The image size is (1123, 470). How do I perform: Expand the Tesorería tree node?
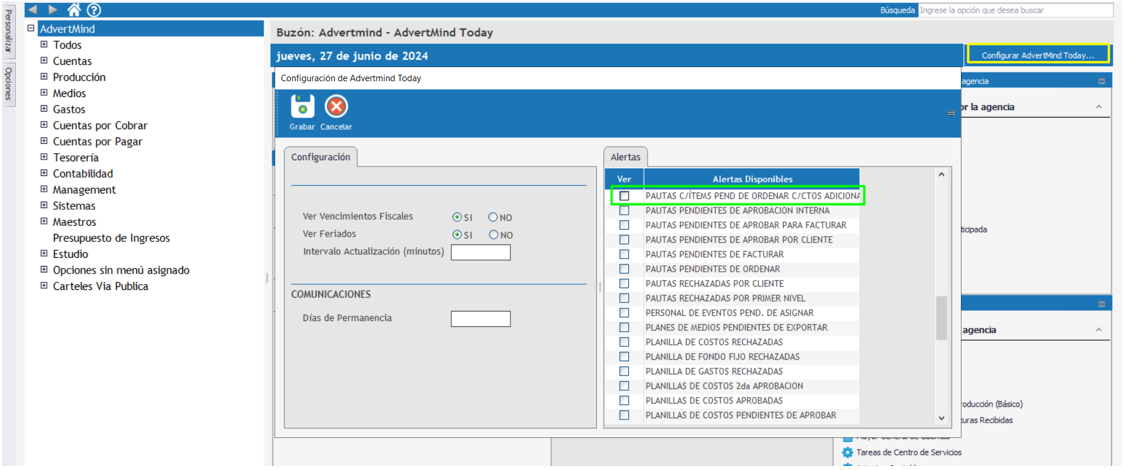[x=44, y=158]
